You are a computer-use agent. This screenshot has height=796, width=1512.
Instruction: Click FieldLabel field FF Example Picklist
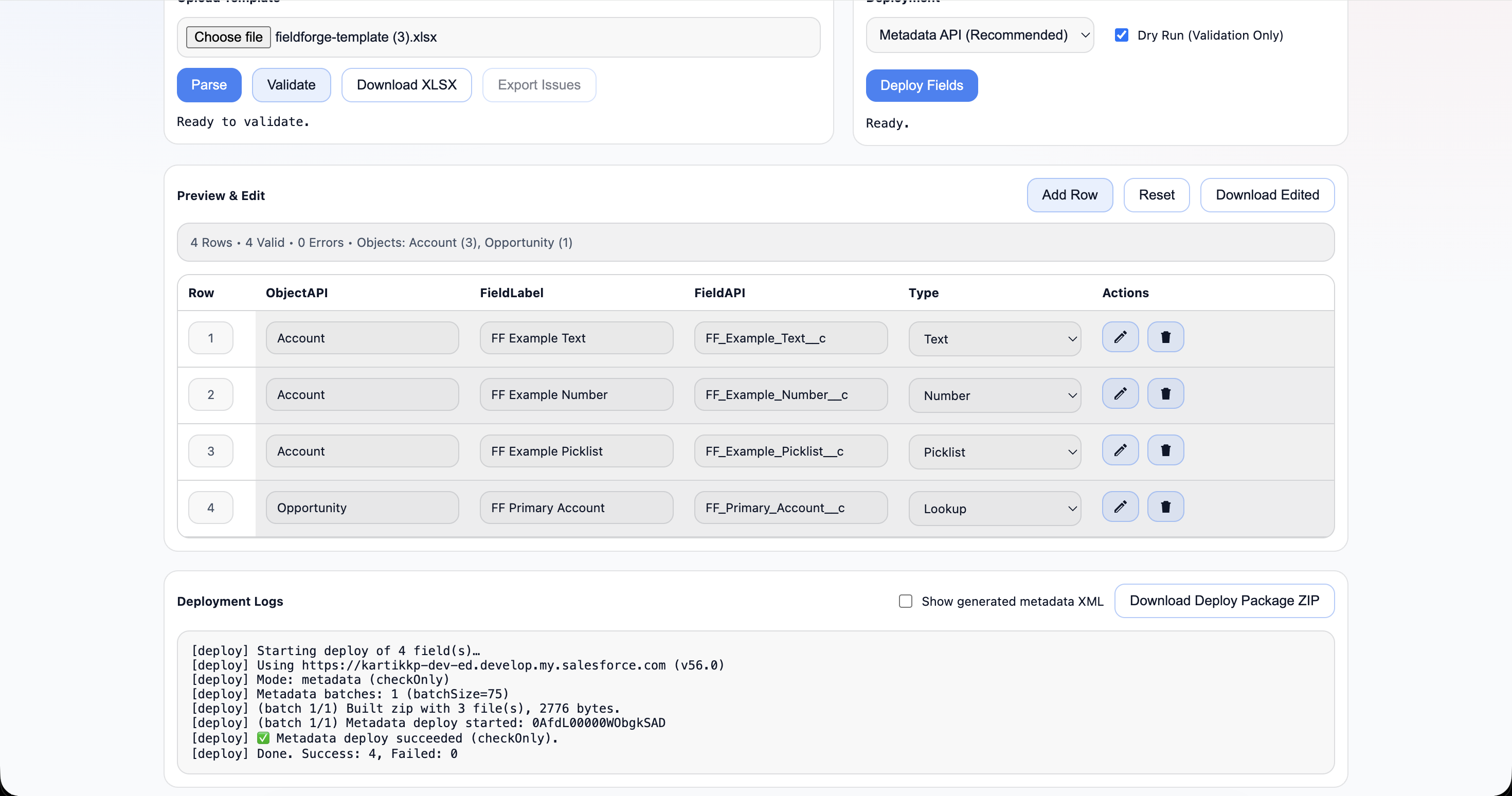tap(577, 451)
